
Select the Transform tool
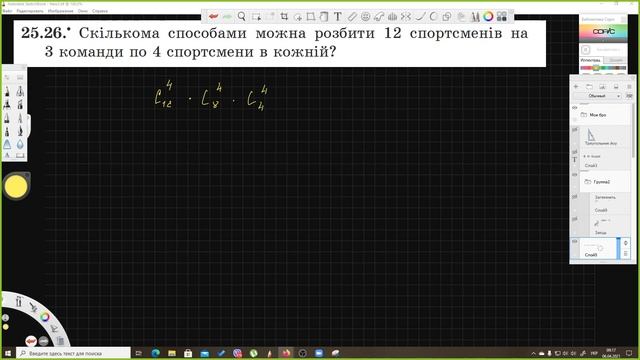coord(311,17)
